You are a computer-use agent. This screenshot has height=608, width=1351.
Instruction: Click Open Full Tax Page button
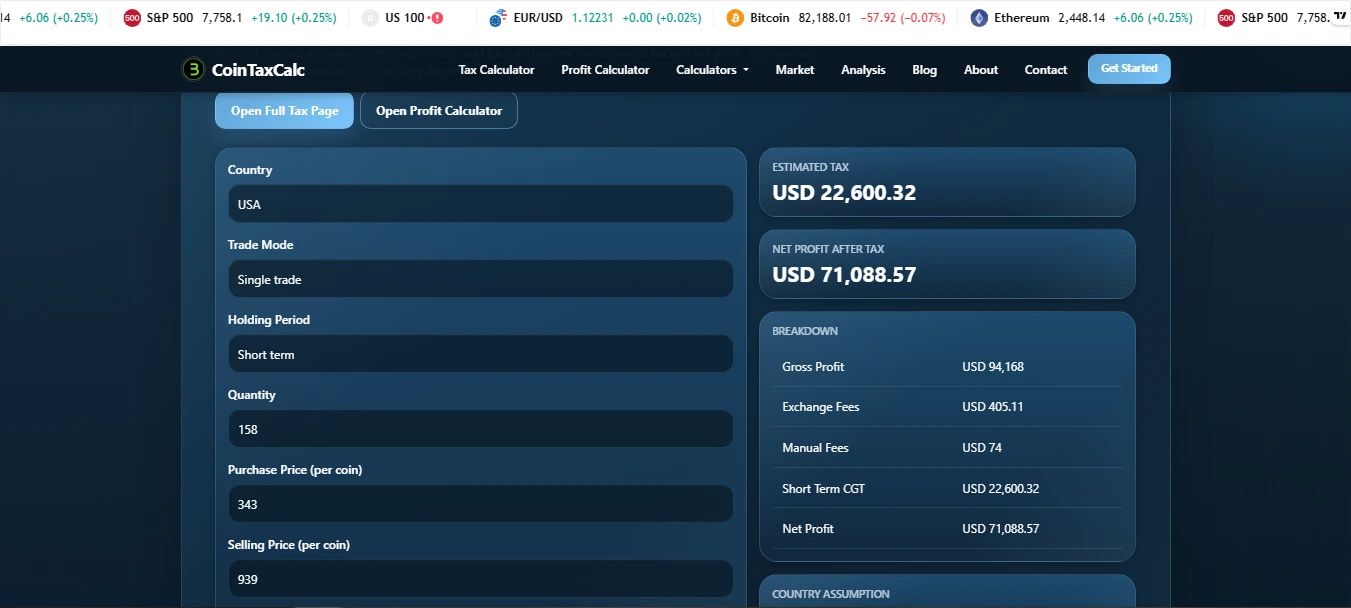tap(284, 110)
